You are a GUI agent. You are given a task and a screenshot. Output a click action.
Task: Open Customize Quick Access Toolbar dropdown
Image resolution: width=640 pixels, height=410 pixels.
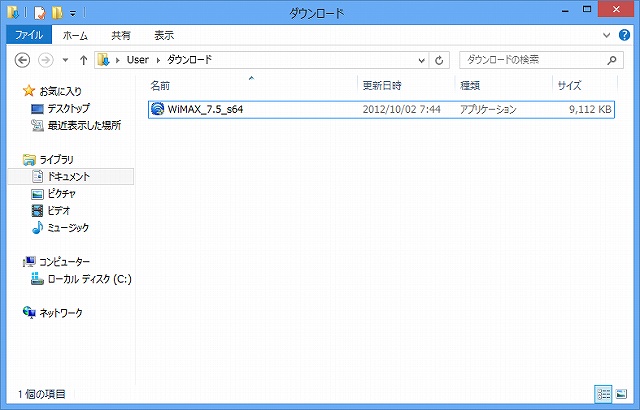click(73, 13)
